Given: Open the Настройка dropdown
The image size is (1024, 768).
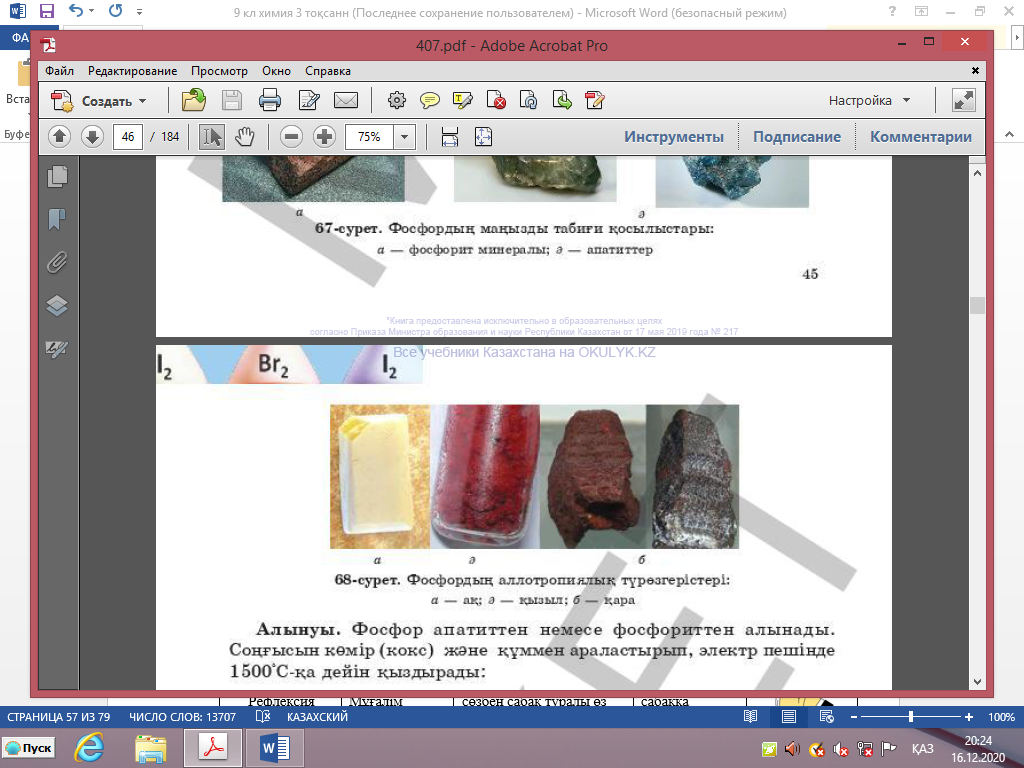Looking at the screenshot, I should click(869, 101).
